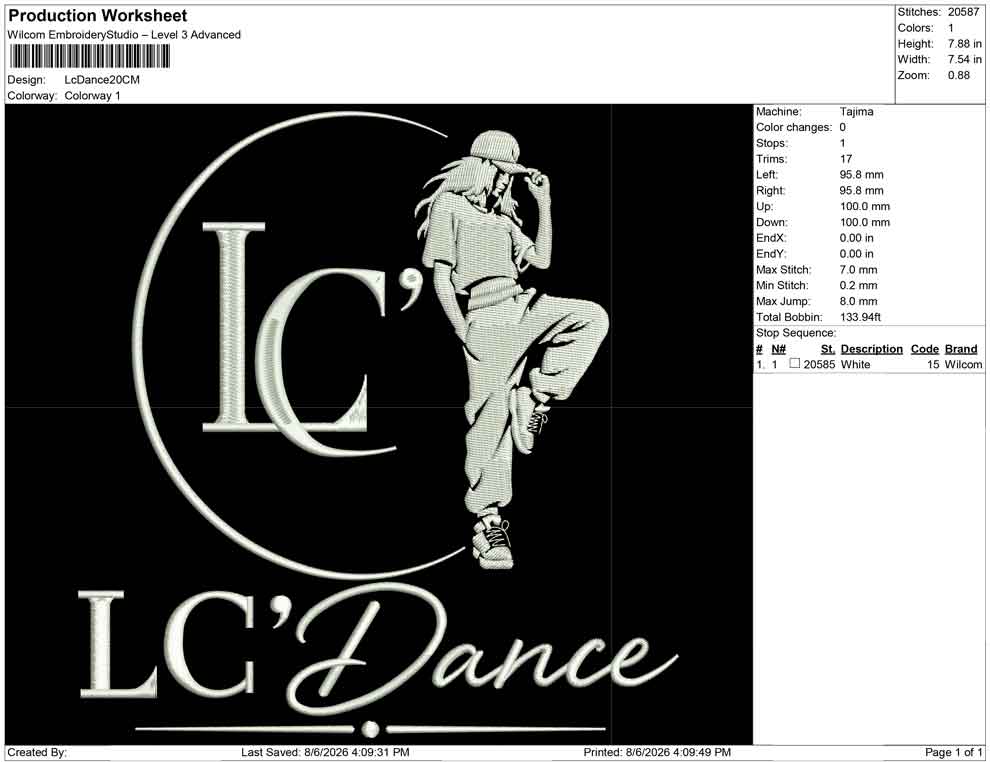Click the embroidery design preview image
The width and height of the screenshot is (990, 762).
(379, 424)
